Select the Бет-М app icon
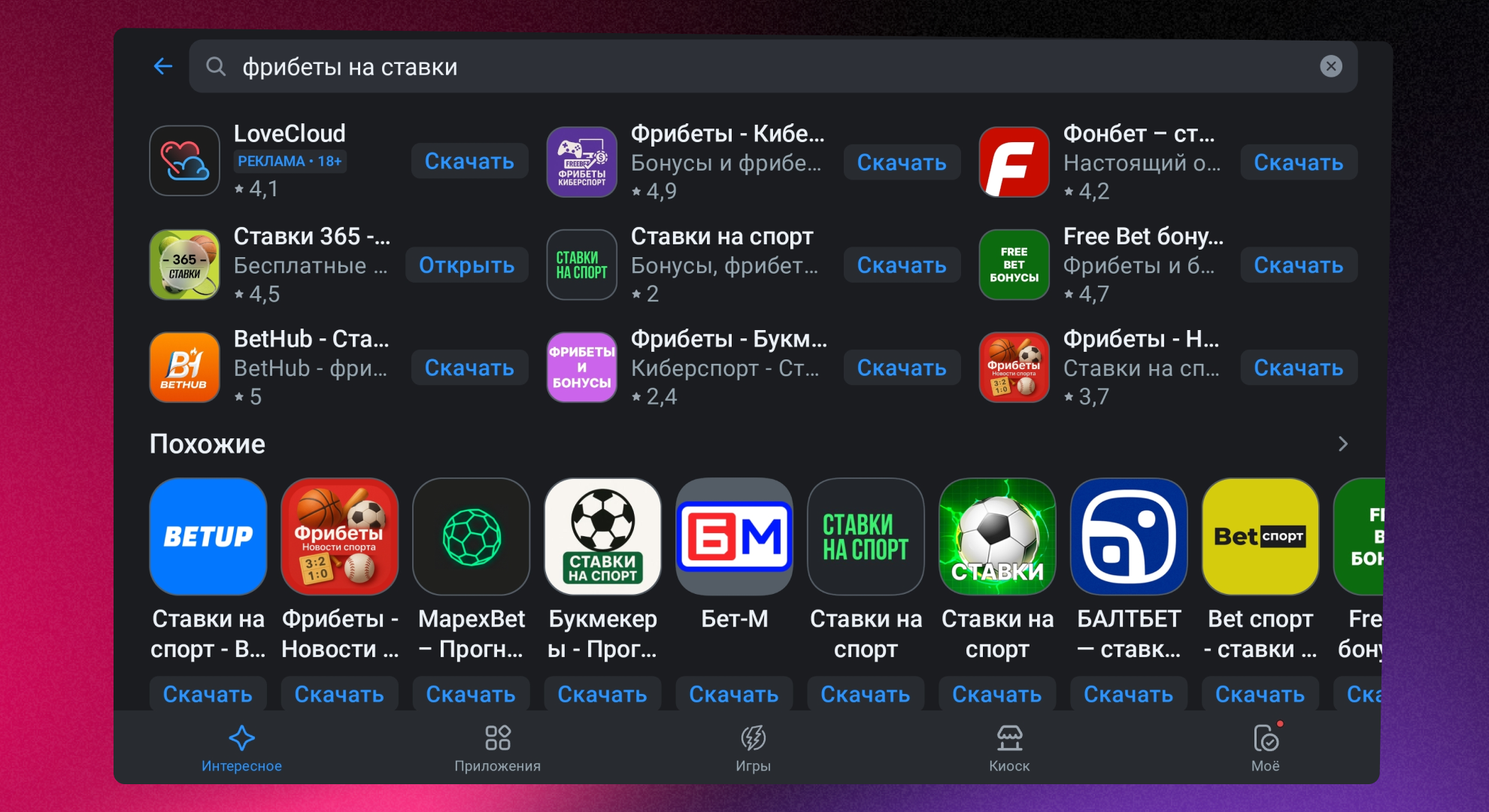This screenshot has height=812, width=1489. tap(734, 537)
